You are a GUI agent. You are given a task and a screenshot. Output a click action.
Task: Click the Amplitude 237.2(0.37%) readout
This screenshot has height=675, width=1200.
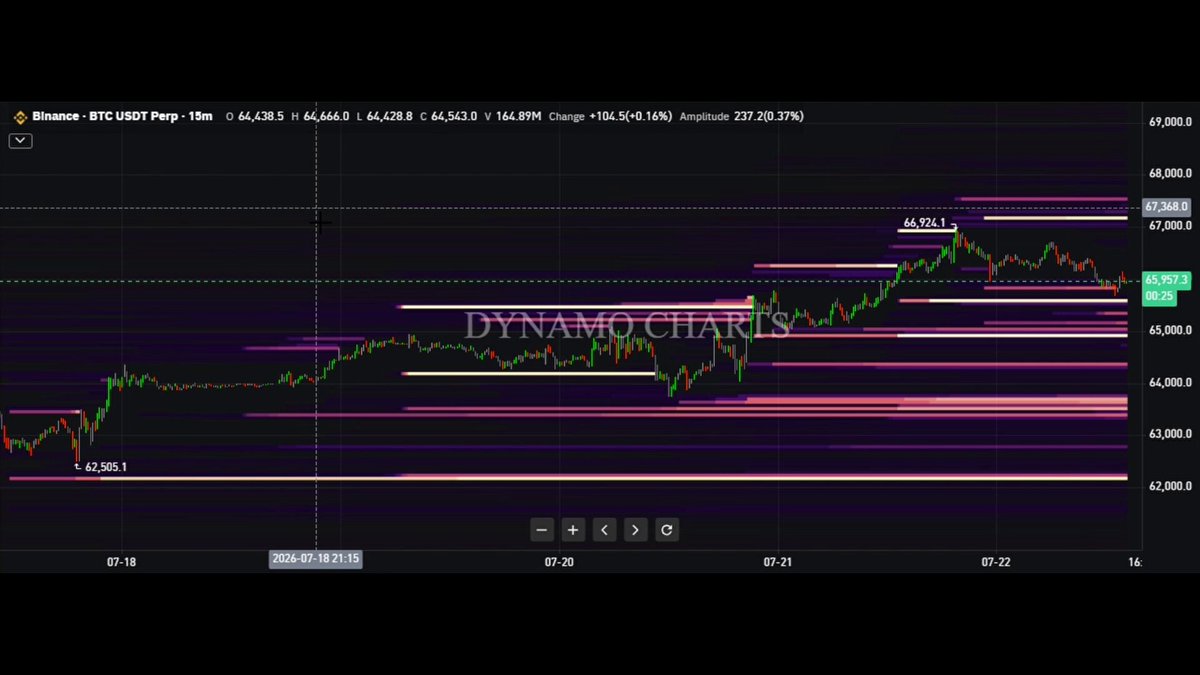[x=741, y=117]
